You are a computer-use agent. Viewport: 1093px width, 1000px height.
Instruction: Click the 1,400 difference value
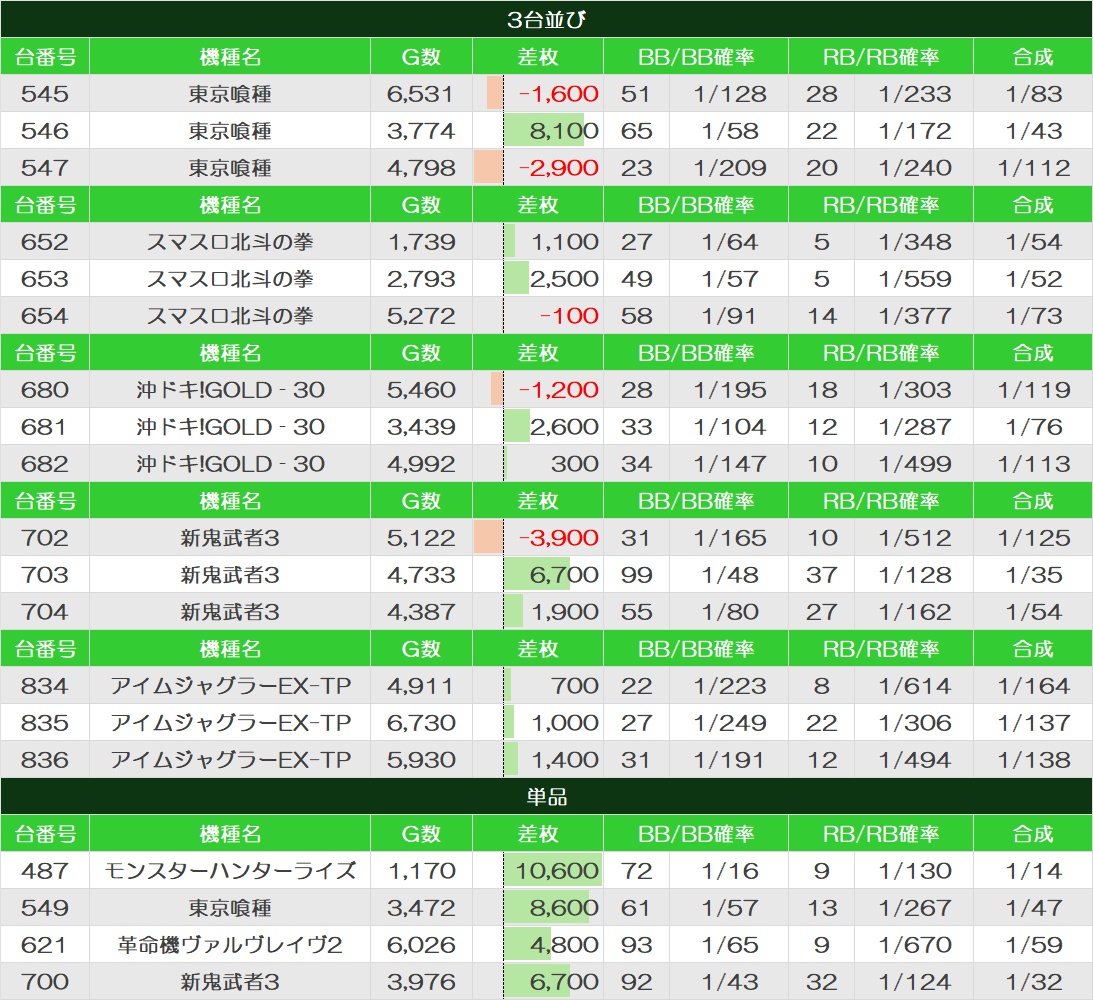click(x=564, y=760)
